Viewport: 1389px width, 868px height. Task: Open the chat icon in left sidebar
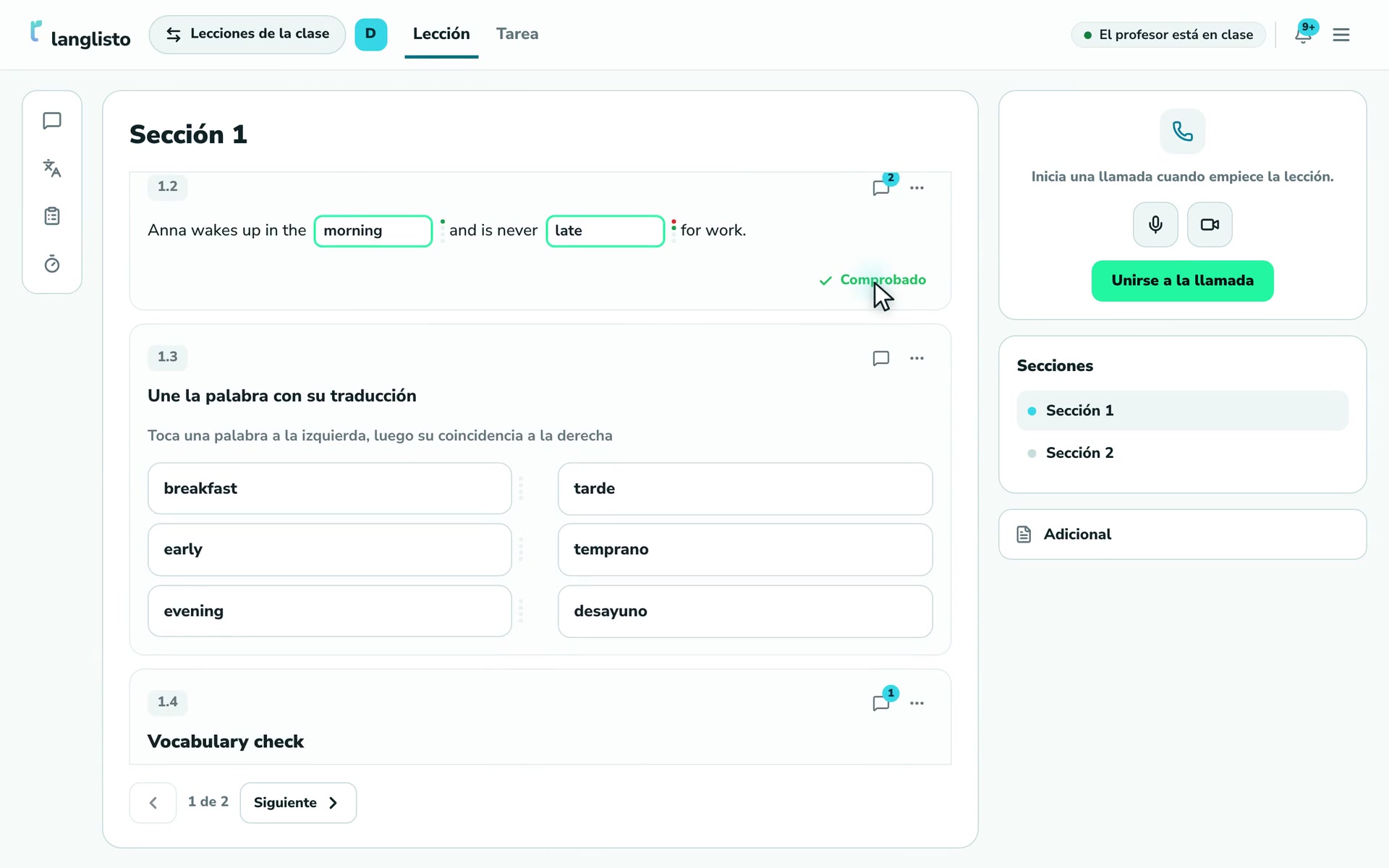pyautogui.click(x=52, y=121)
